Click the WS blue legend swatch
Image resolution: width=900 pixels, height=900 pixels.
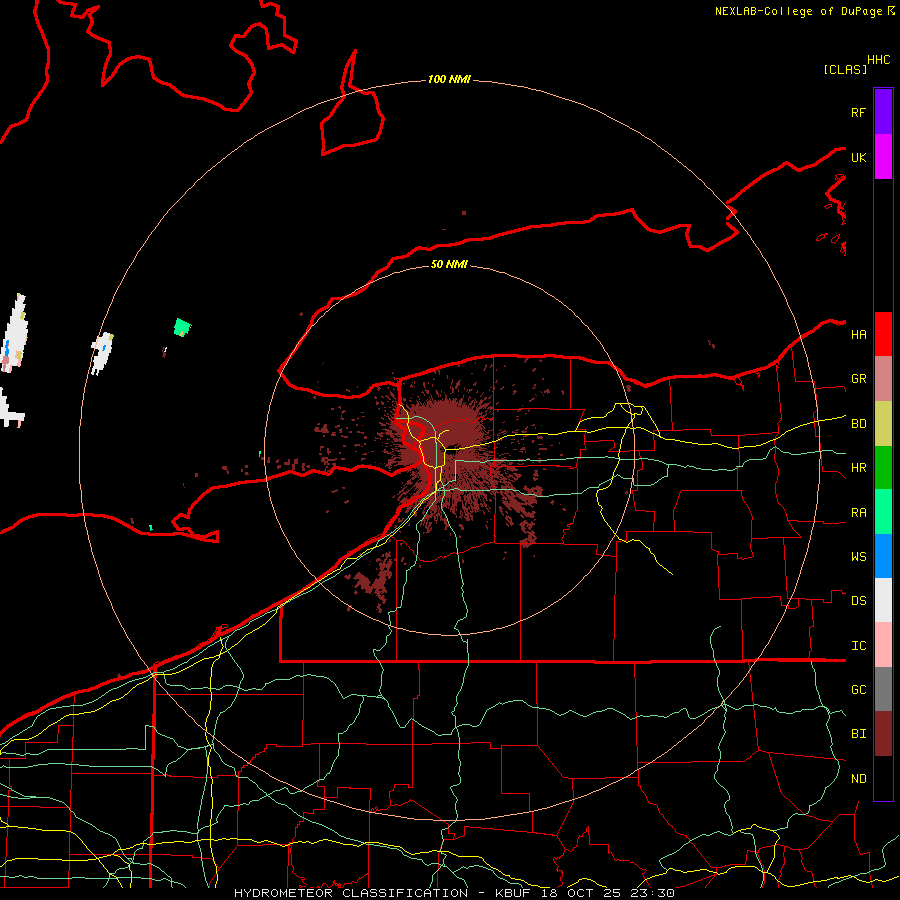(883, 556)
